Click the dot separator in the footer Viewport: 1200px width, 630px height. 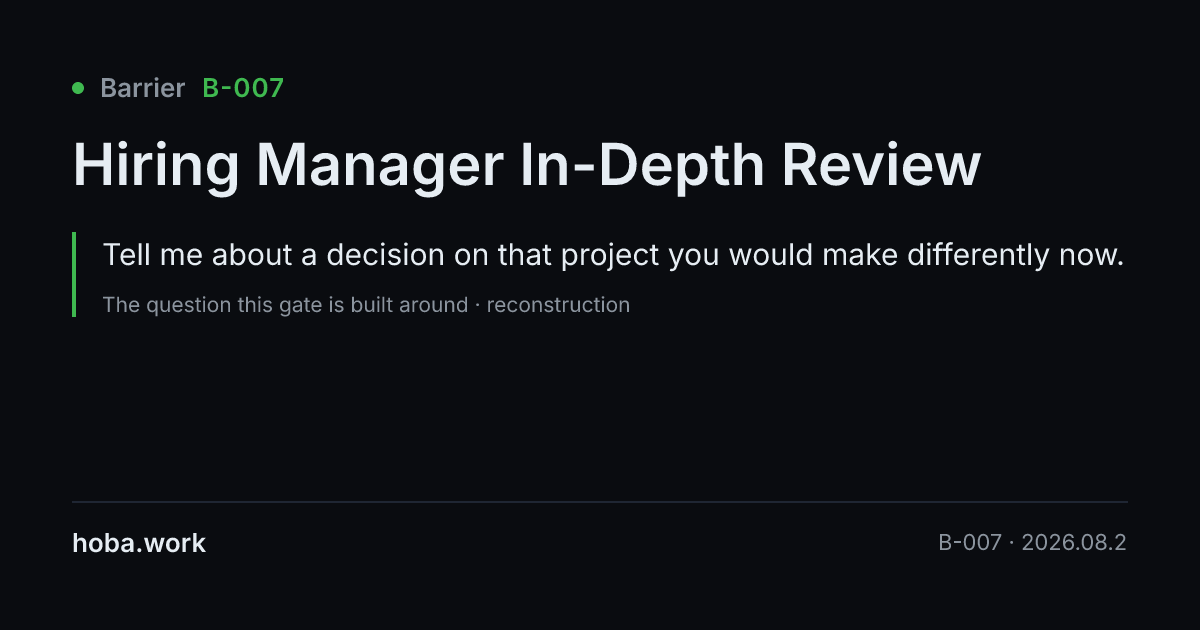pos(1011,544)
